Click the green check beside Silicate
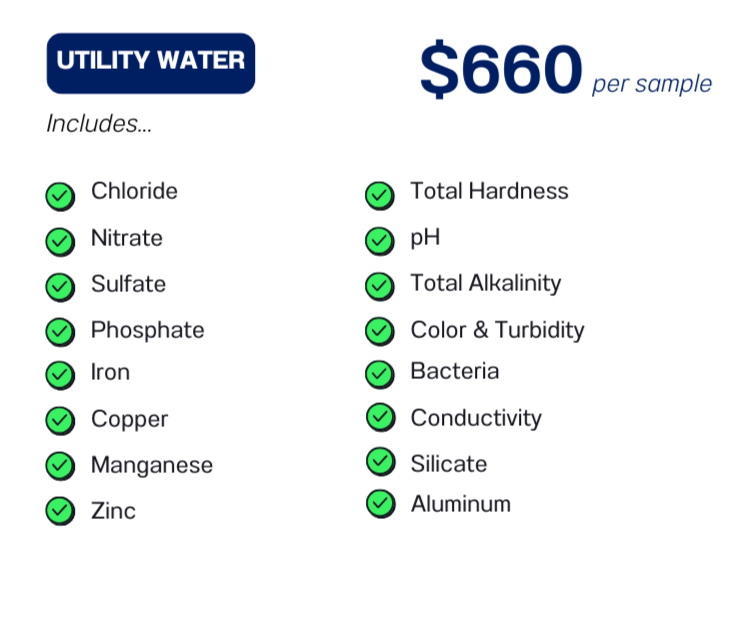 click(x=381, y=462)
